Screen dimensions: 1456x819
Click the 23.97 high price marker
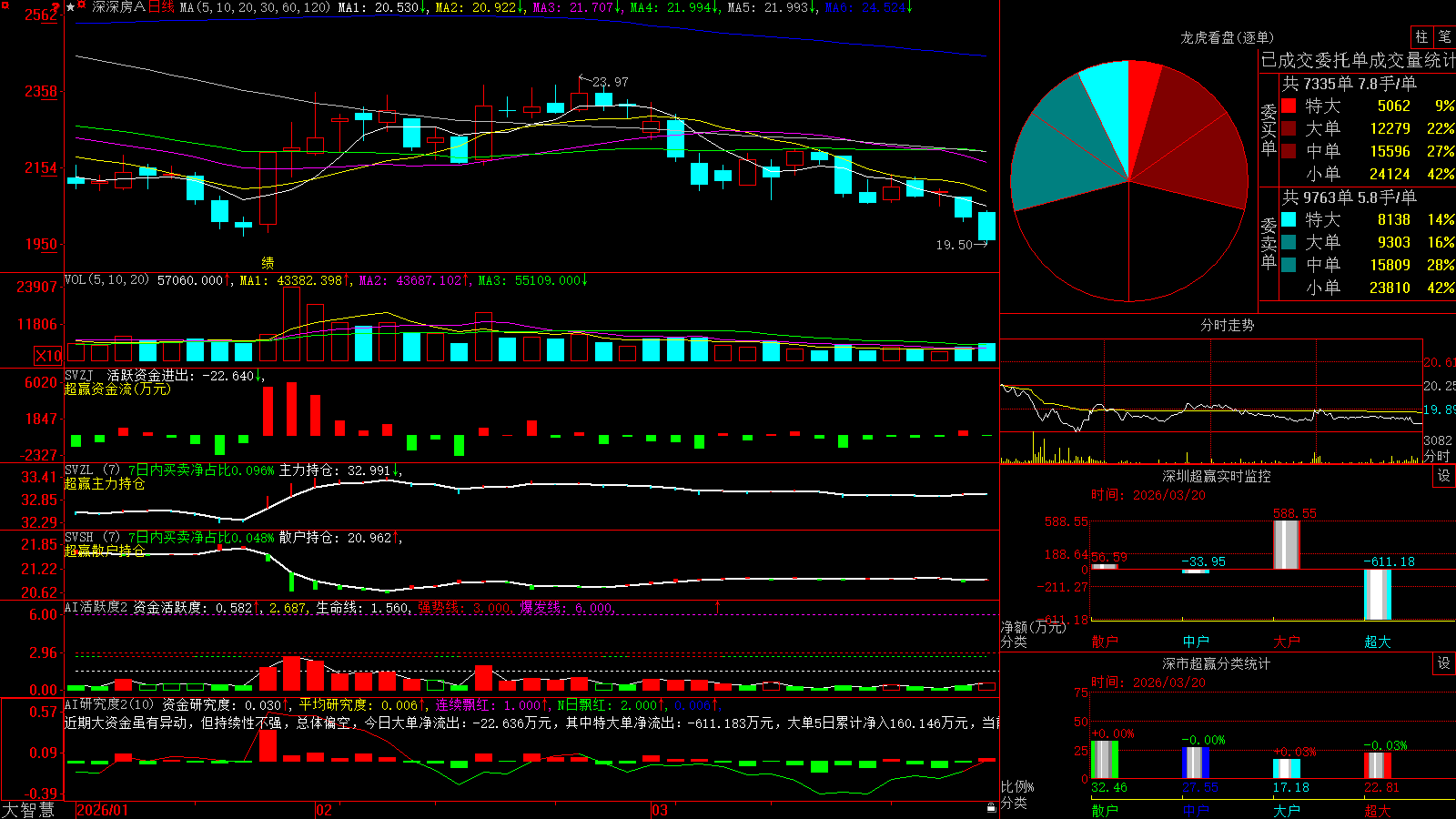point(610,82)
